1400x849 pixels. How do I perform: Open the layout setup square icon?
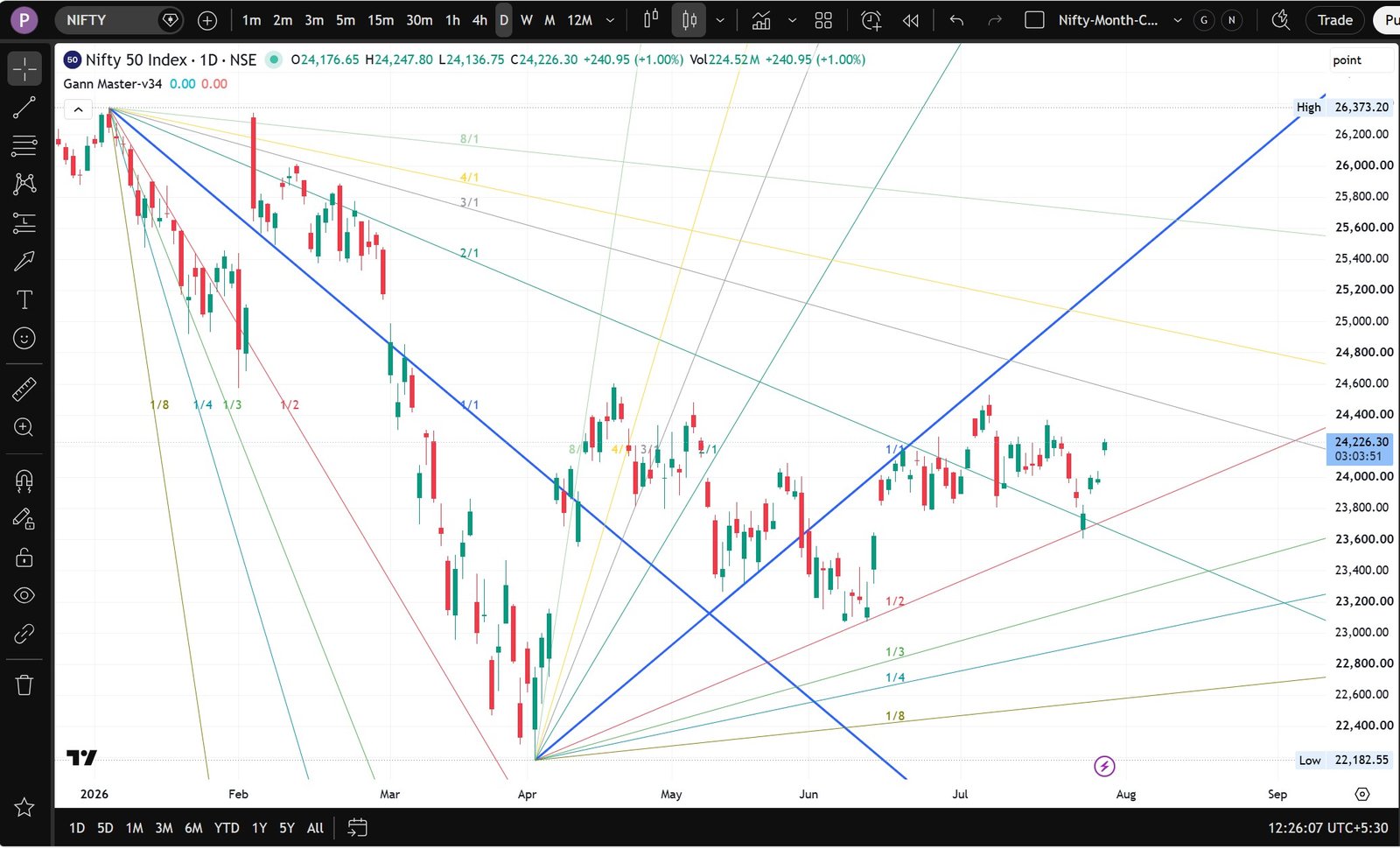click(1034, 20)
